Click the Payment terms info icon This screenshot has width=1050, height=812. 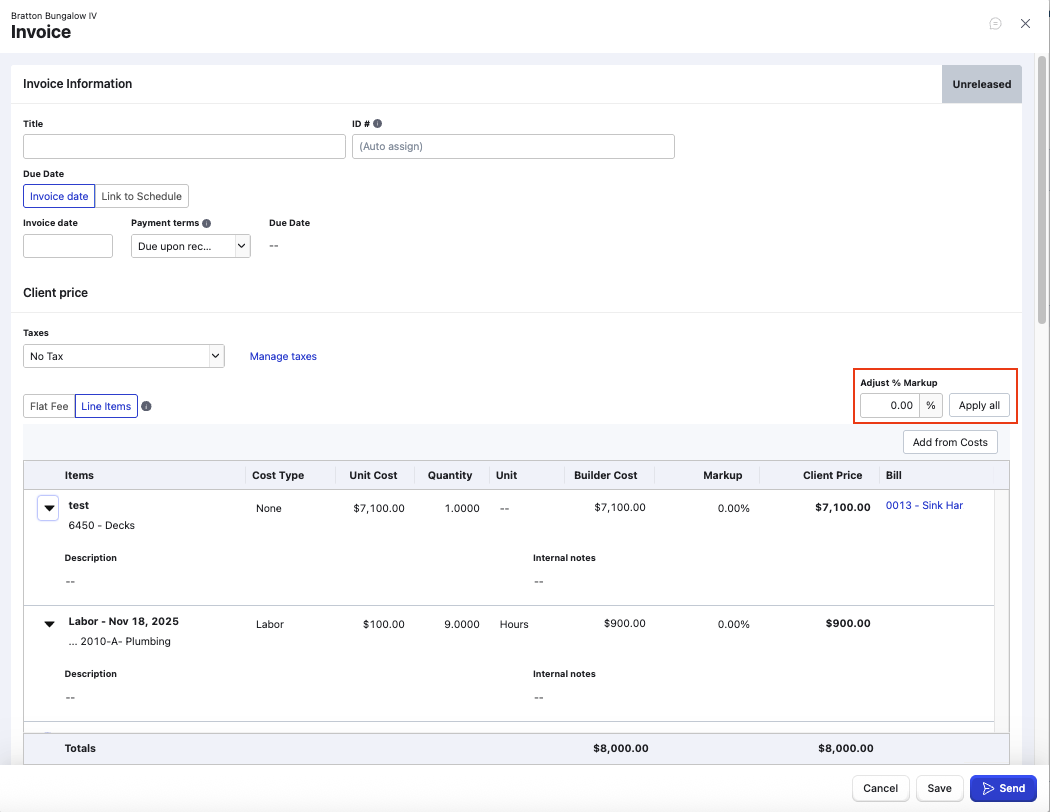tap(207, 223)
